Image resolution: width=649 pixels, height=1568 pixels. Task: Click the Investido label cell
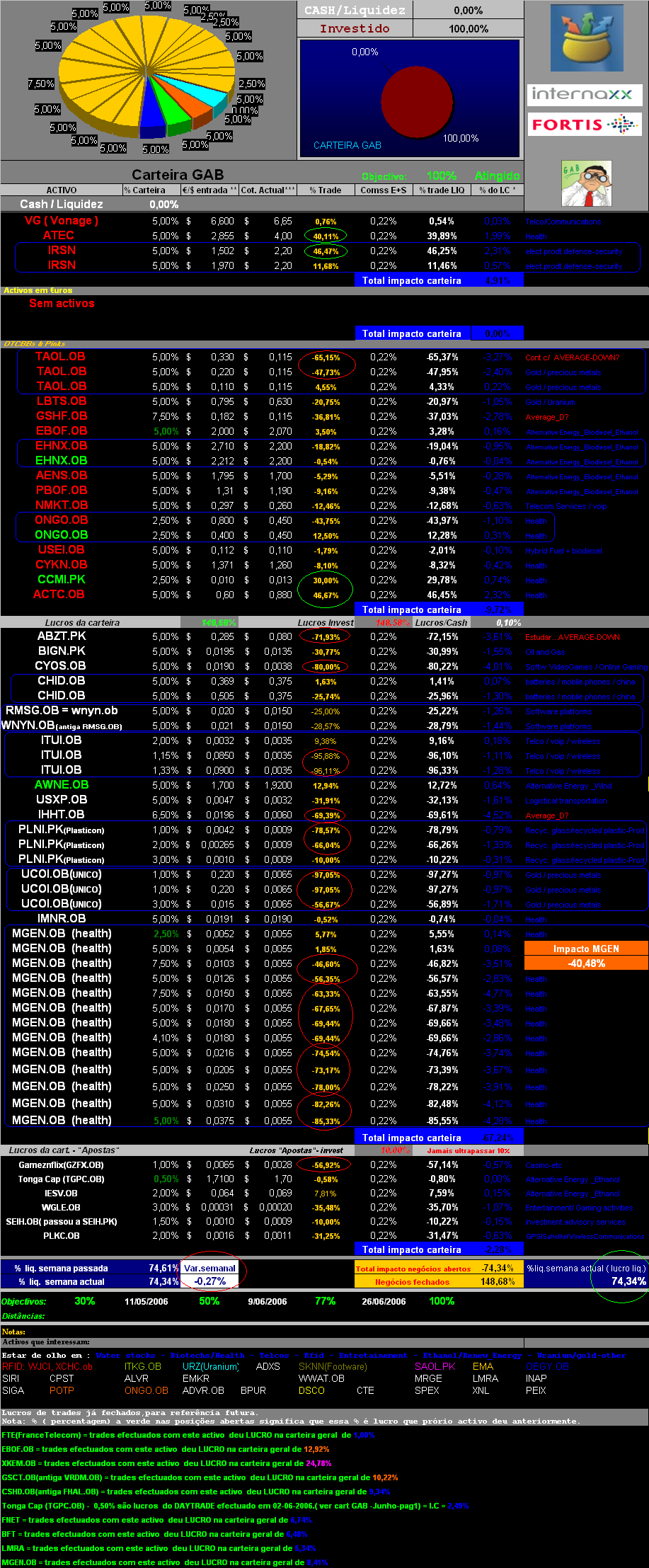tap(355, 28)
